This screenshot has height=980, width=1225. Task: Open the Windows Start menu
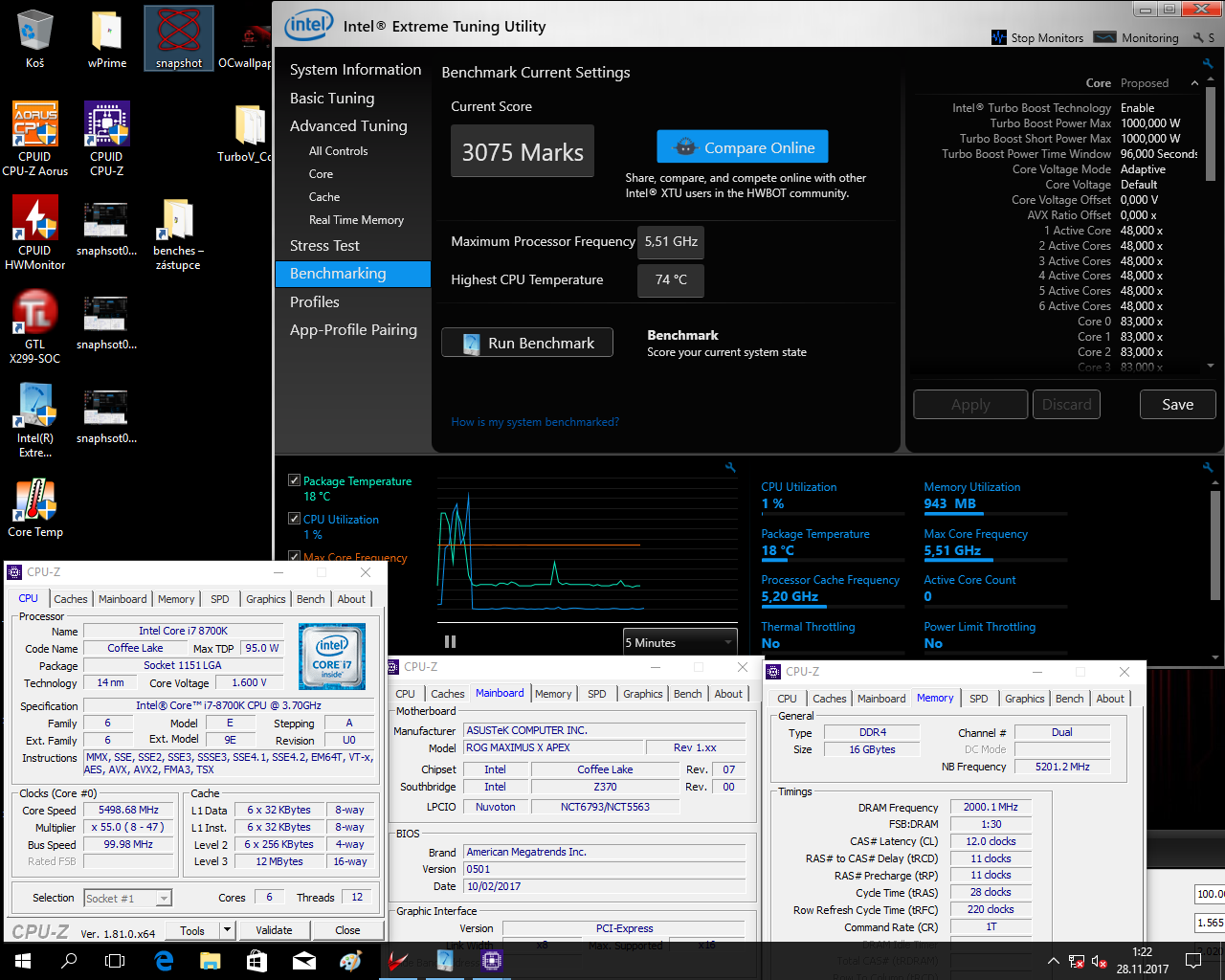(x=23, y=961)
